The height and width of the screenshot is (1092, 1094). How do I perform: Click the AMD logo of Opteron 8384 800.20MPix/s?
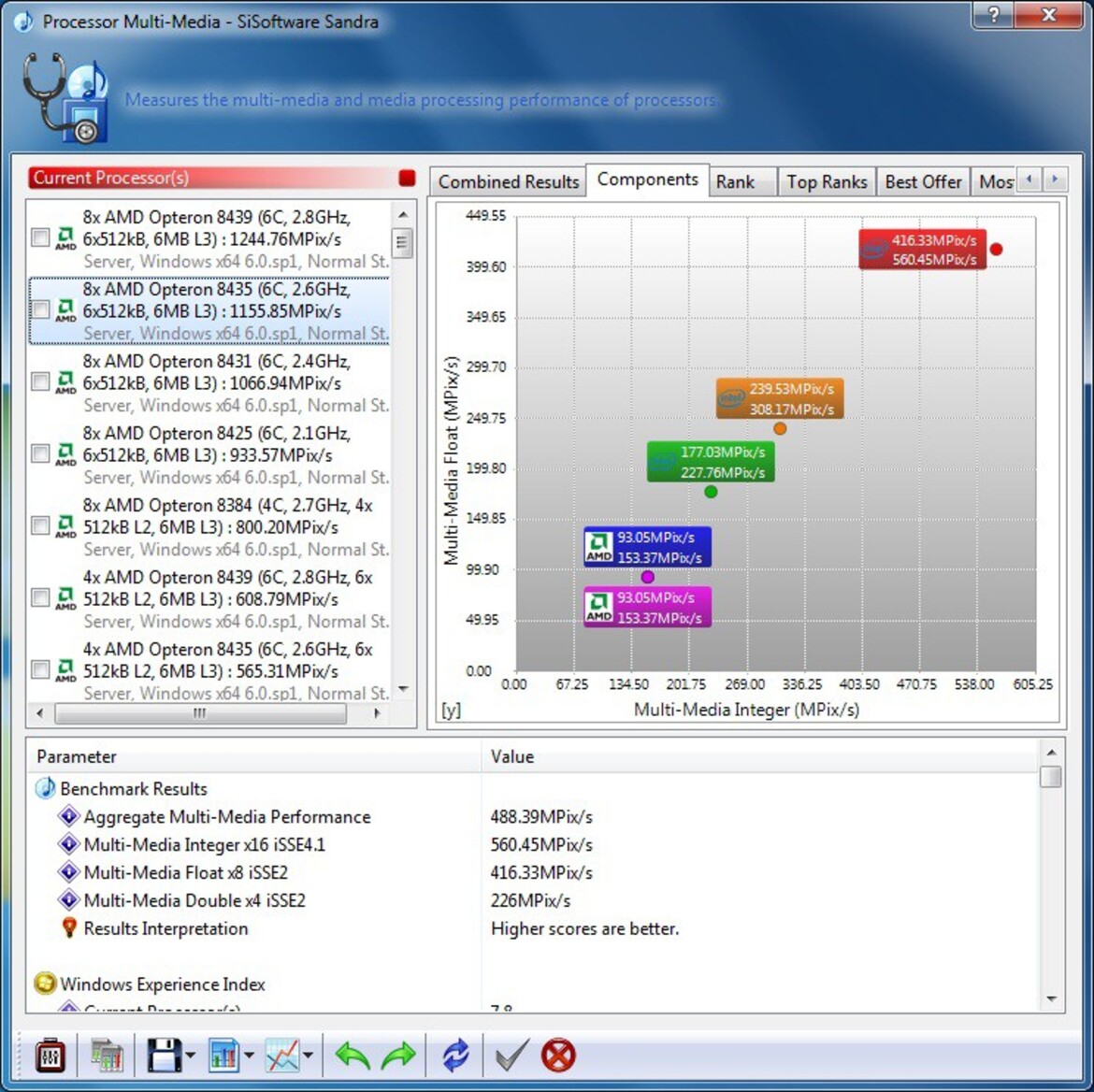click(65, 526)
